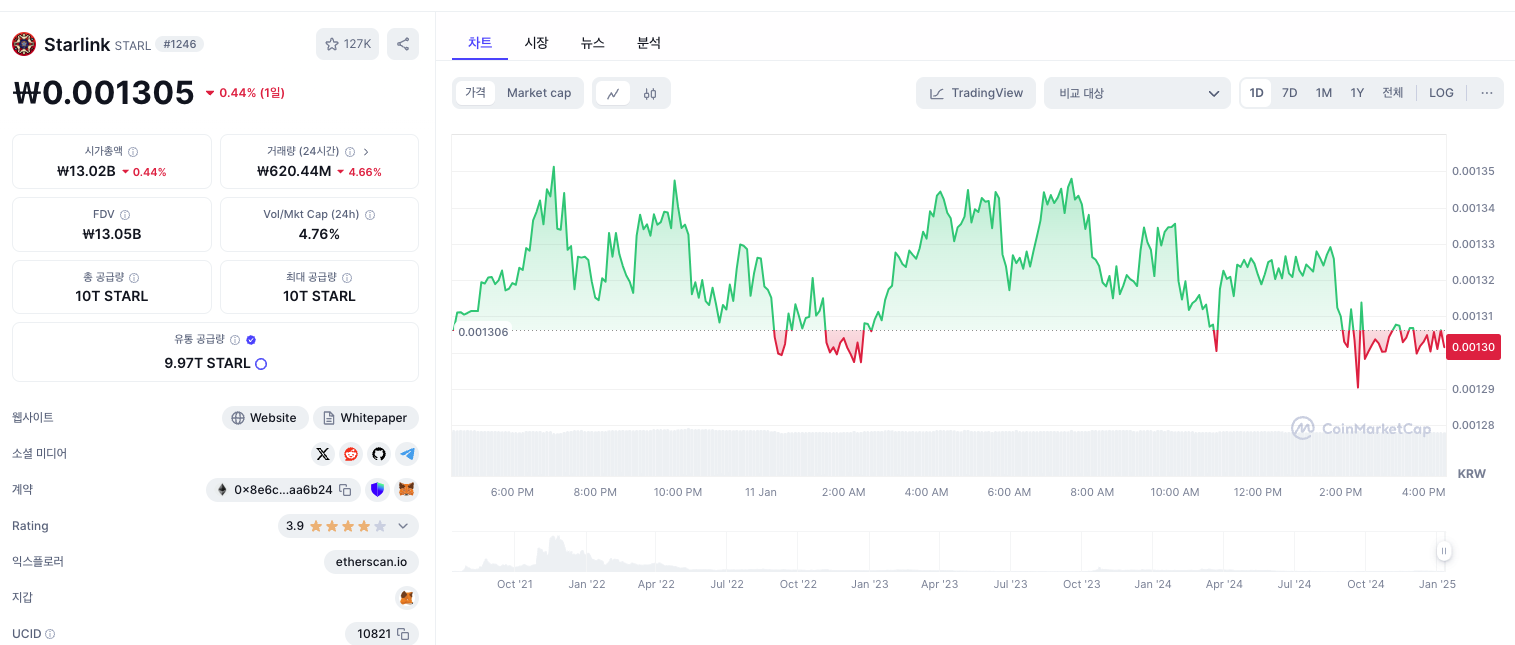Click the ₩0.001305 price value
Screen dimensions: 1515x645
[x=104, y=92]
